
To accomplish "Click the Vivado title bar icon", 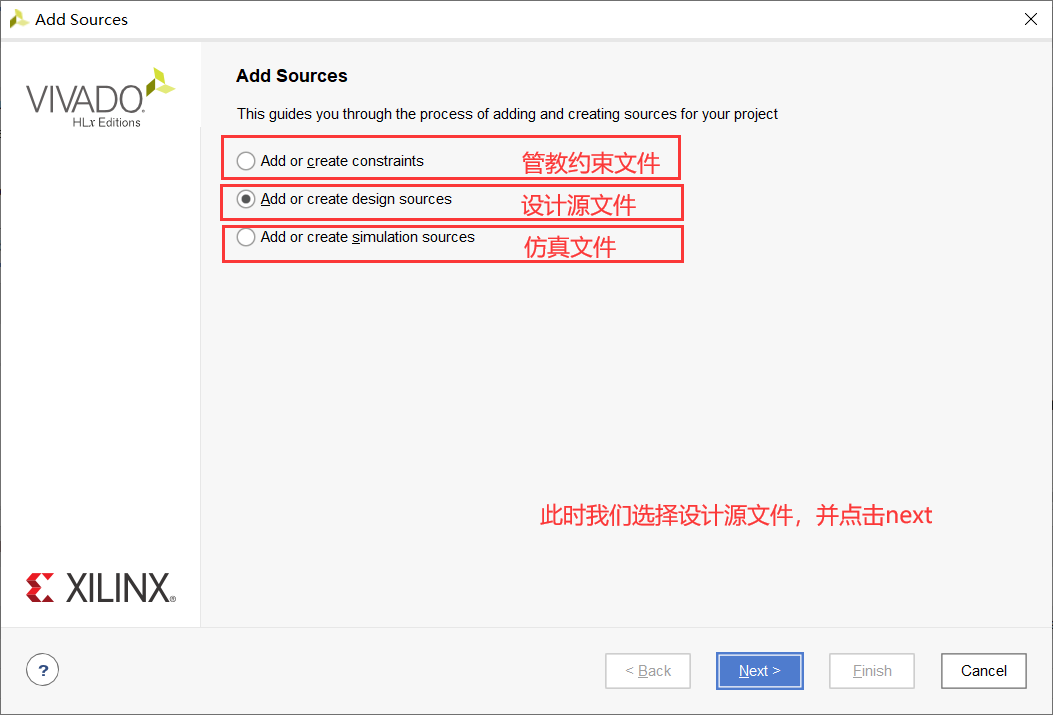I will pos(18,19).
